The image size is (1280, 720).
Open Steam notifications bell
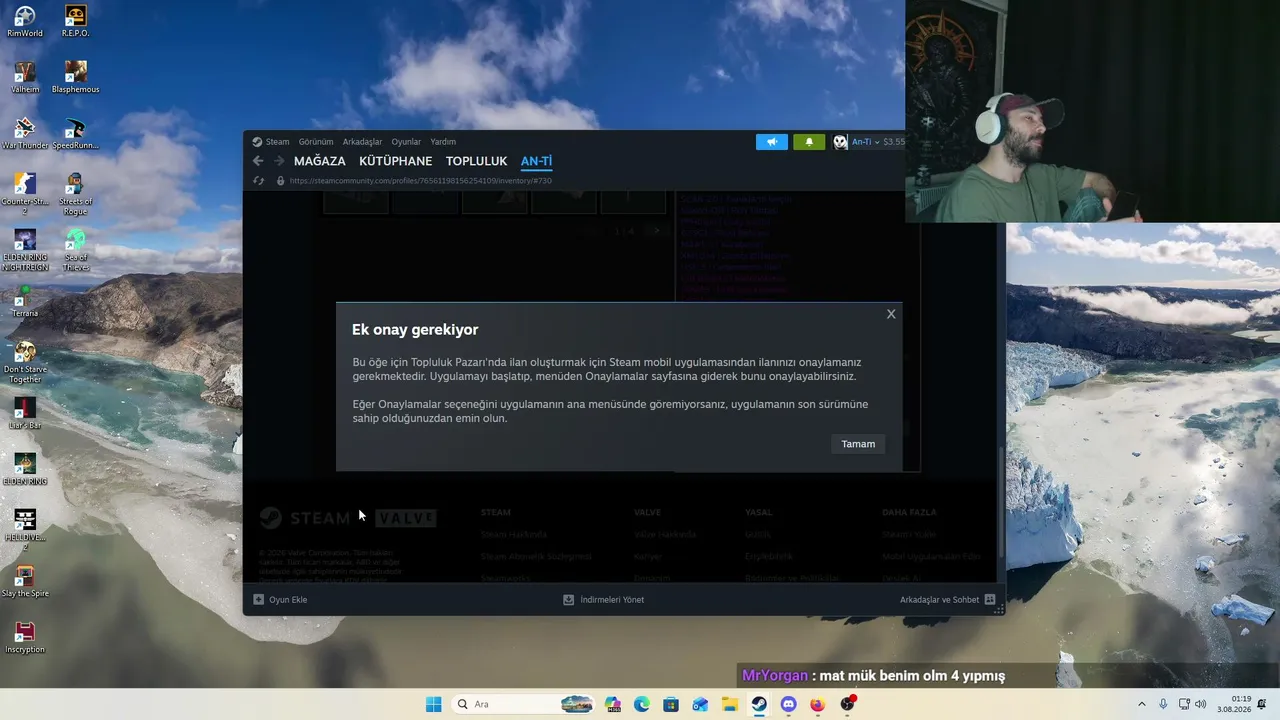(809, 142)
